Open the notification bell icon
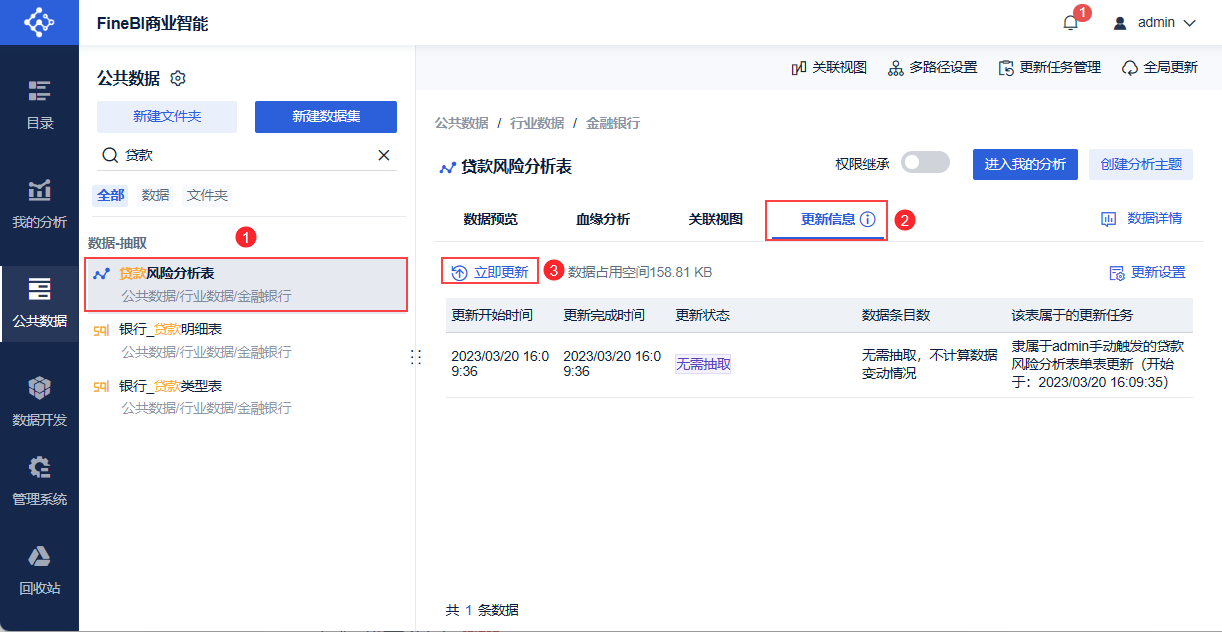 pyautogui.click(x=1070, y=23)
